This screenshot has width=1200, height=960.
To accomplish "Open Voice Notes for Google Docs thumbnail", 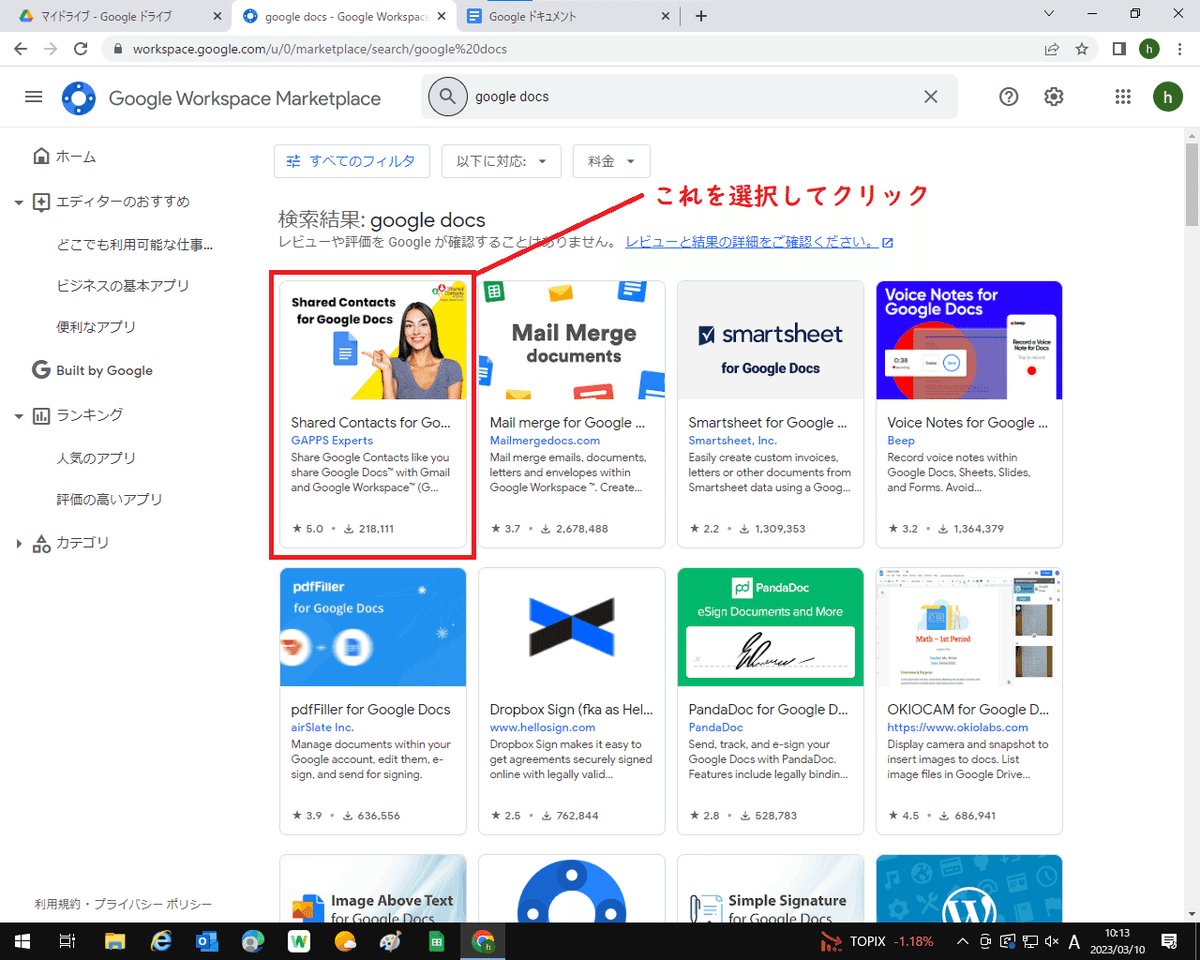I will pyautogui.click(x=969, y=340).
